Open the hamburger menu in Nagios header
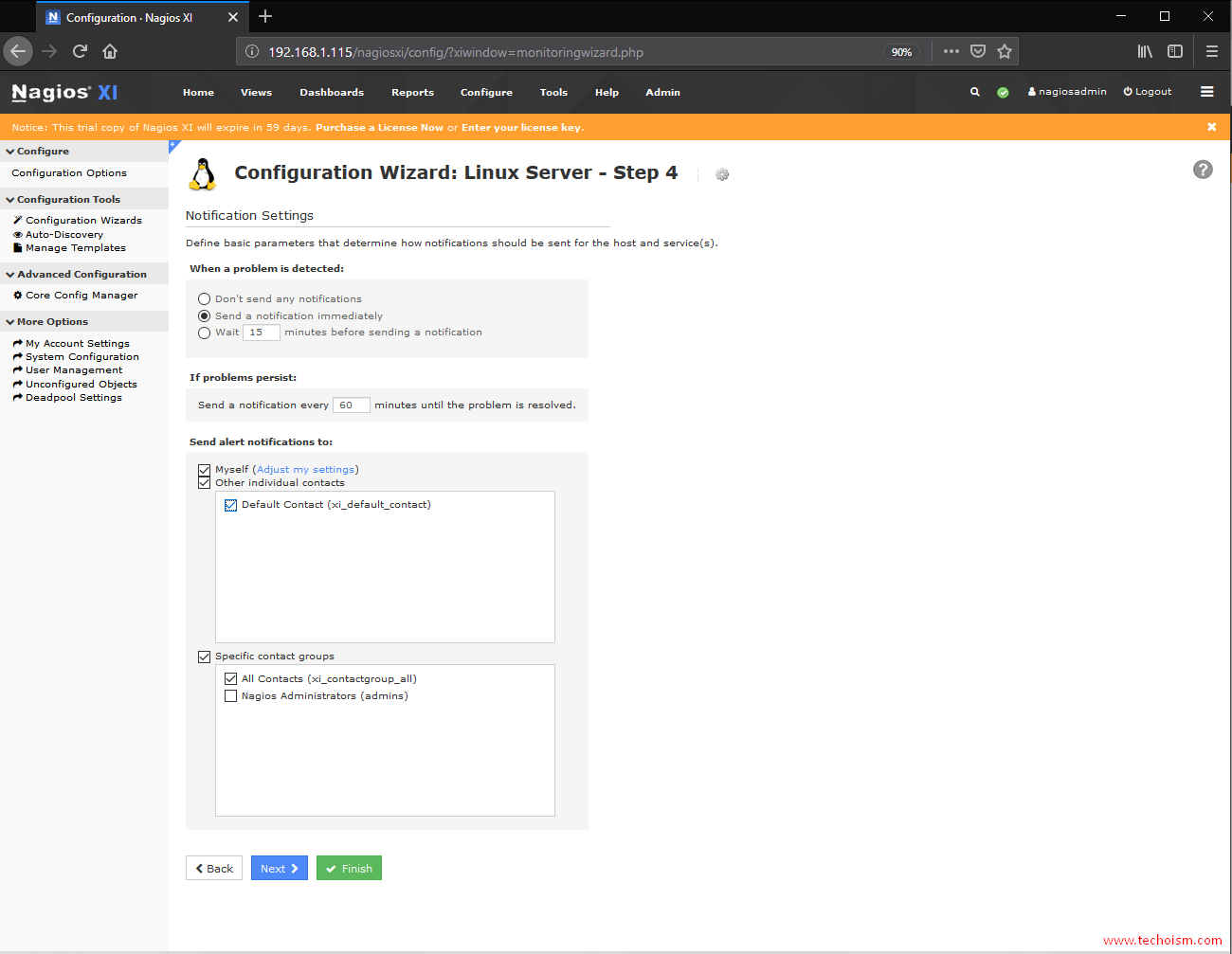 tap(1206, 92)
